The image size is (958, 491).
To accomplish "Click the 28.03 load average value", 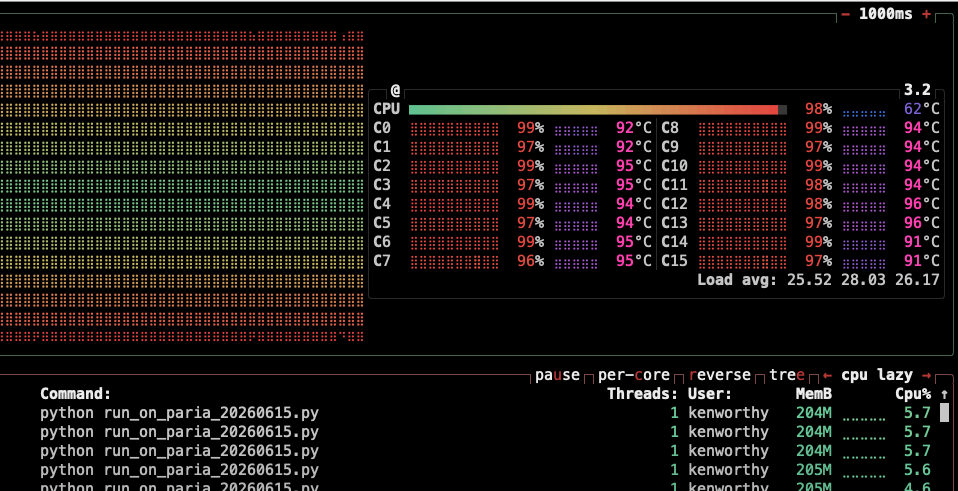I will point(863,280).
